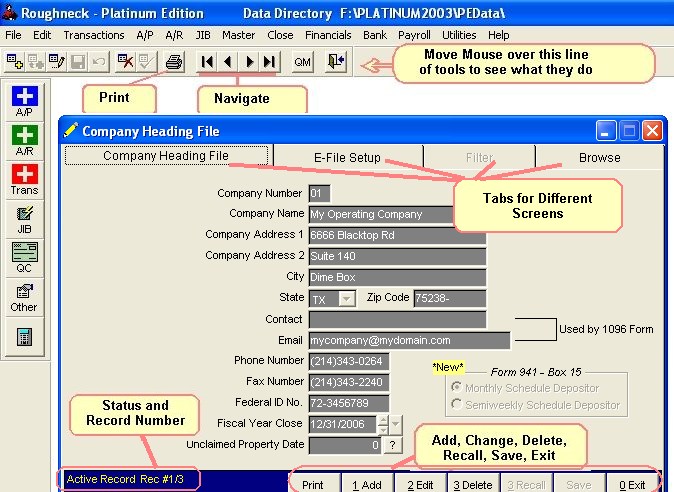Go to the previous record arrow icon
The height and width of the screenshot is (492, 674).
point(228,62)
